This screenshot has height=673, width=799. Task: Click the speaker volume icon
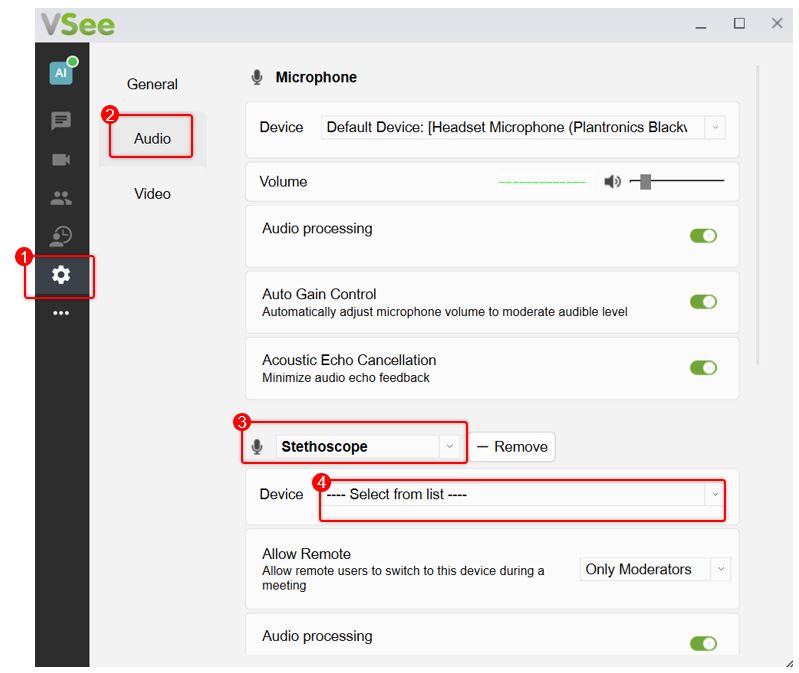(x=612, y=181)
